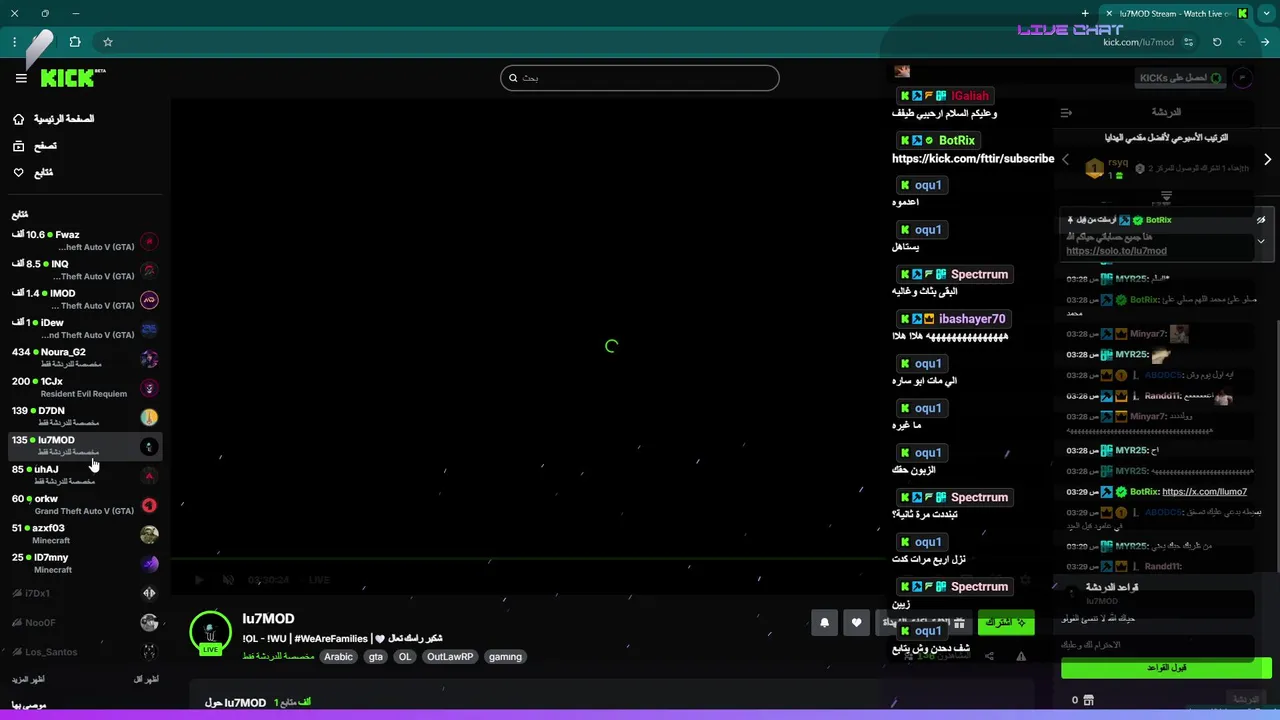
Task: Click the OutLawRP tag
Action: 450,657
